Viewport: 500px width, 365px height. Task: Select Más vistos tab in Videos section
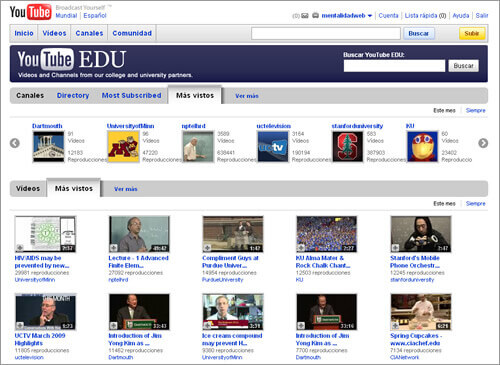pos(74,188)
